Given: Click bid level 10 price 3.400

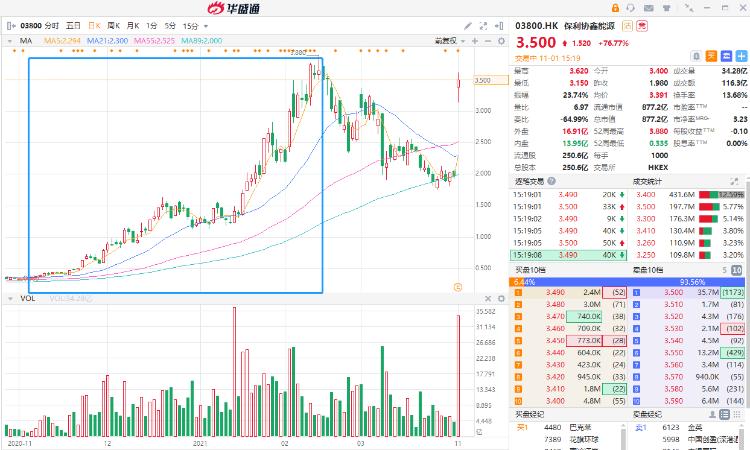Looking at the screenshot, I should [555, 401].
